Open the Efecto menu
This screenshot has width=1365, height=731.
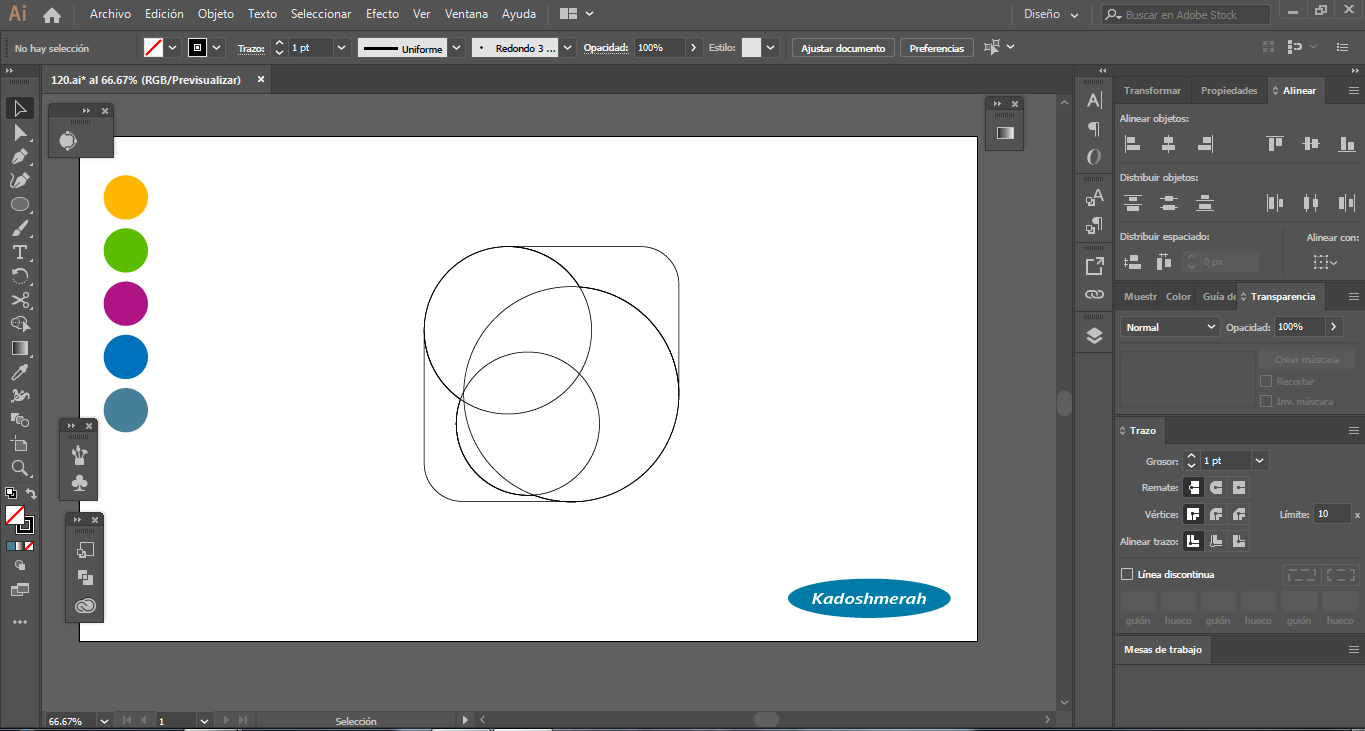382,14
